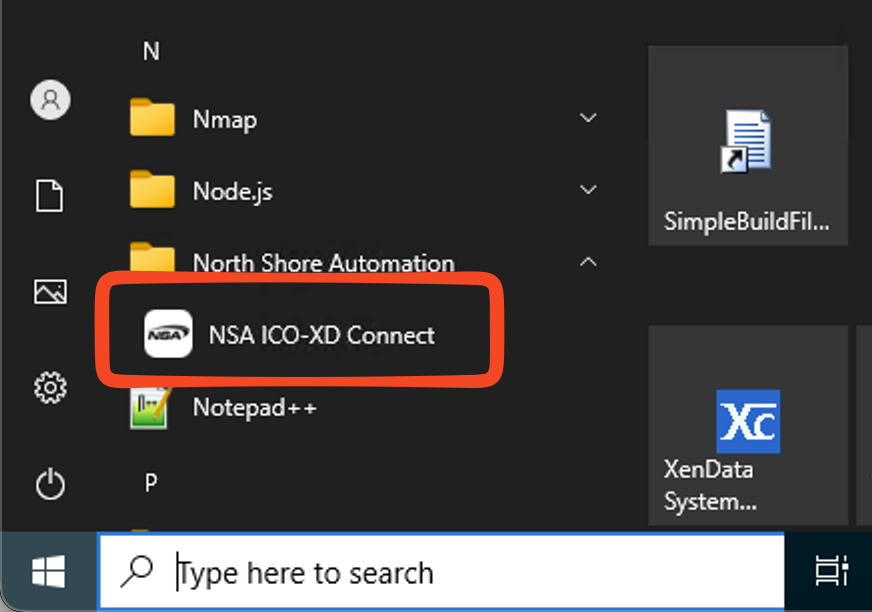Viewport: 872px width, 612px height.
Task: Open Settings gear in Start sidebar
Action: pyautogui.click(x=50, y=387)
